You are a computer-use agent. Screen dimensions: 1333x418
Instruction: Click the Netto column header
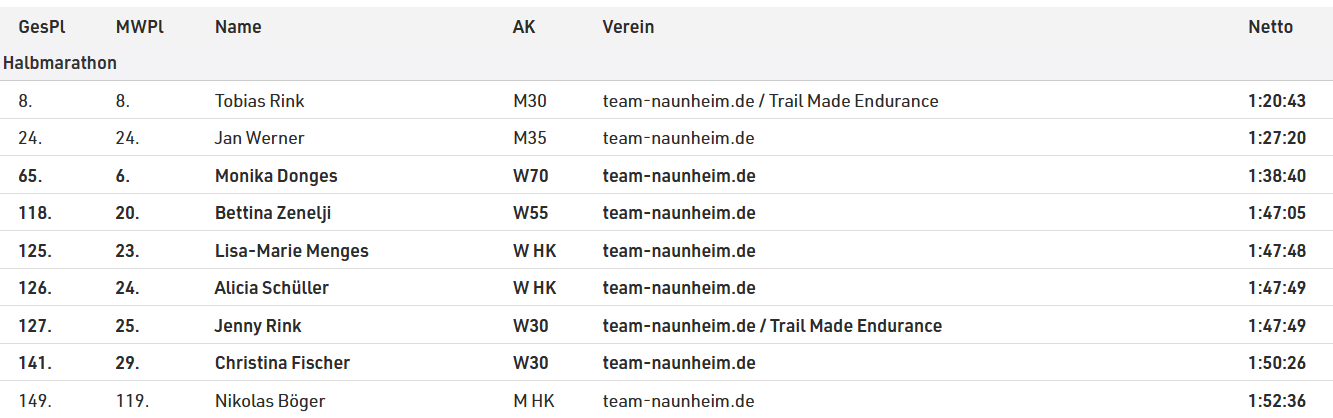pyautogui.click(x=1270, y=27)
